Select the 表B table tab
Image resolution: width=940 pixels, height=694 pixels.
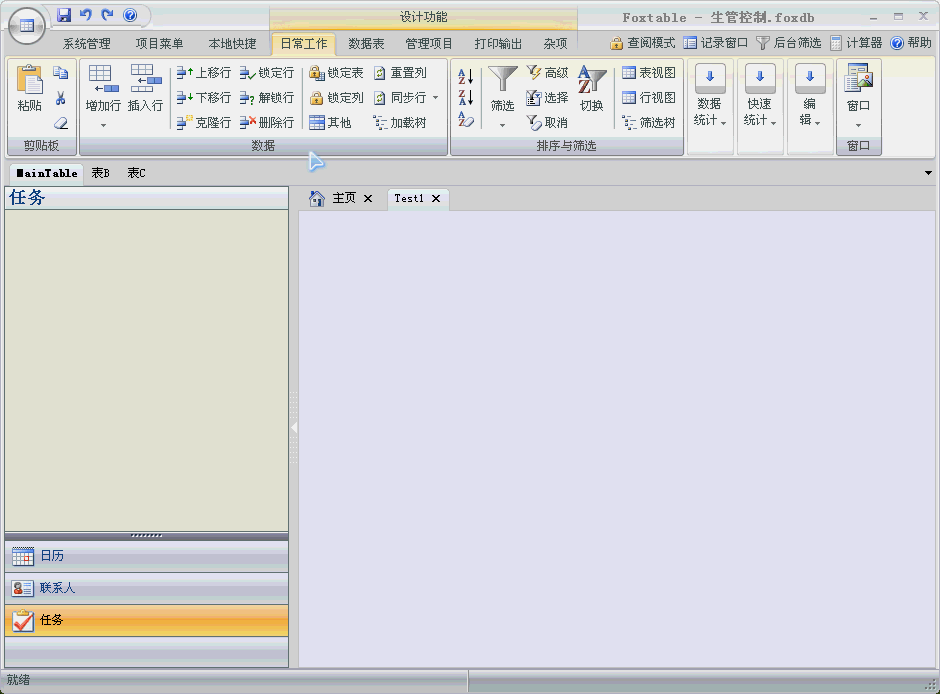[x=100, y=173]
